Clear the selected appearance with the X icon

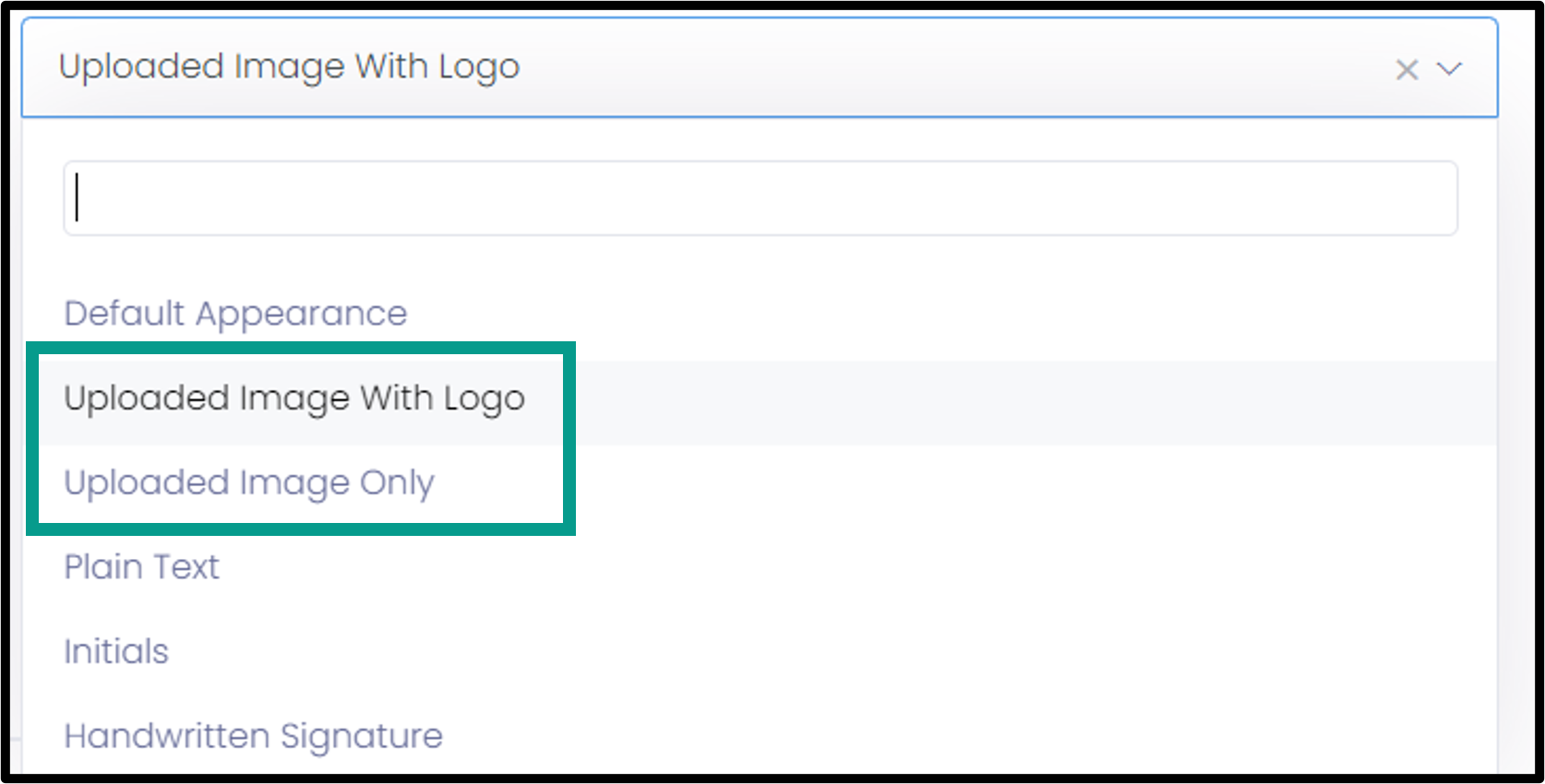(1407, 69)
